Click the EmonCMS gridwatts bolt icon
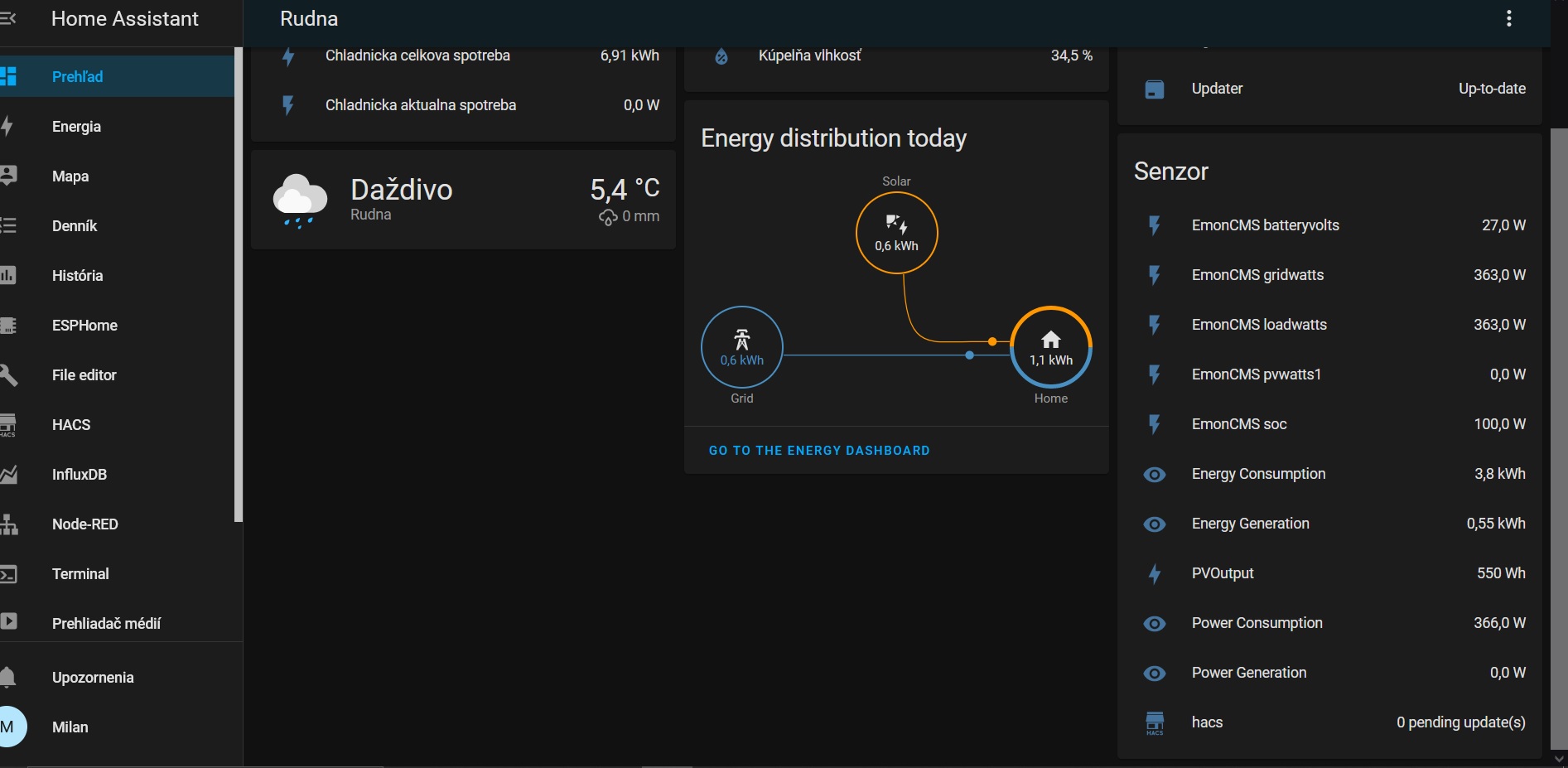This screenshot has height=768, width=1568. click(1155, 275)
